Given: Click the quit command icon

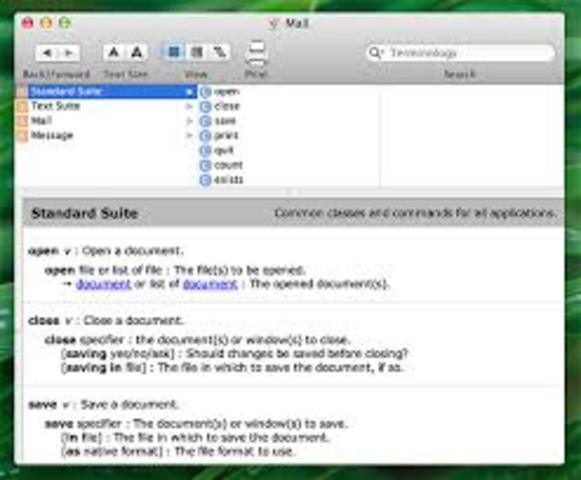Looking at the screenshot, I should pos(205,150).
